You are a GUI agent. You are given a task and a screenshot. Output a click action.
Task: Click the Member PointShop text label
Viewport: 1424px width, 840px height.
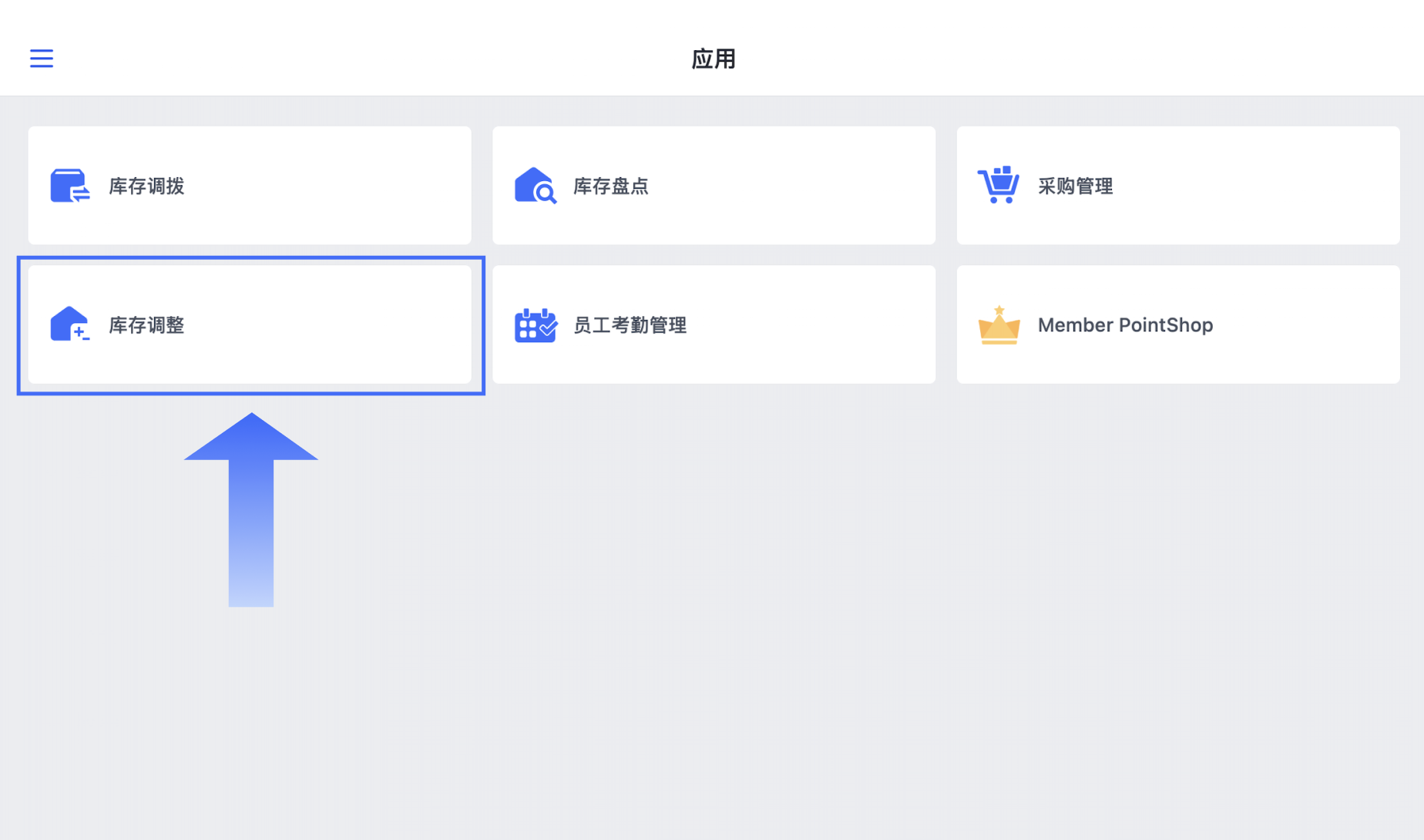point(1125,325)
